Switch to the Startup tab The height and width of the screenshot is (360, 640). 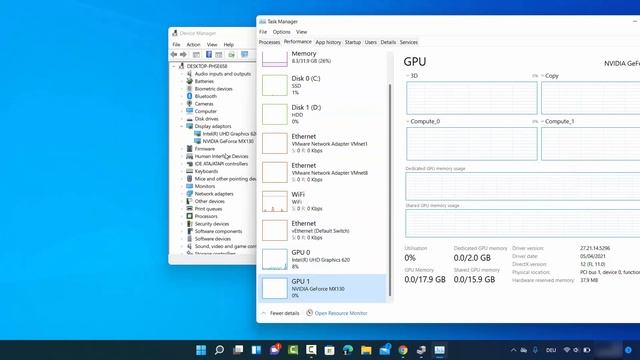pos(353,42)
